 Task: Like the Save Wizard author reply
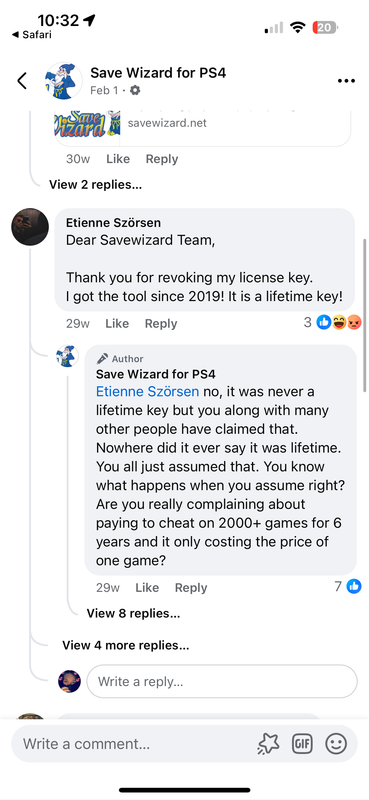click(x=147, y=588)
